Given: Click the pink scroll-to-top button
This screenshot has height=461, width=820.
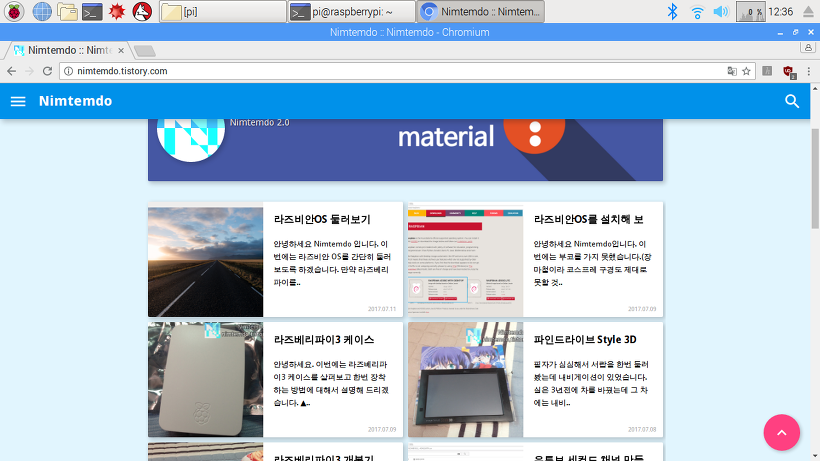Looking at the screenshot, I should [782, 433].
